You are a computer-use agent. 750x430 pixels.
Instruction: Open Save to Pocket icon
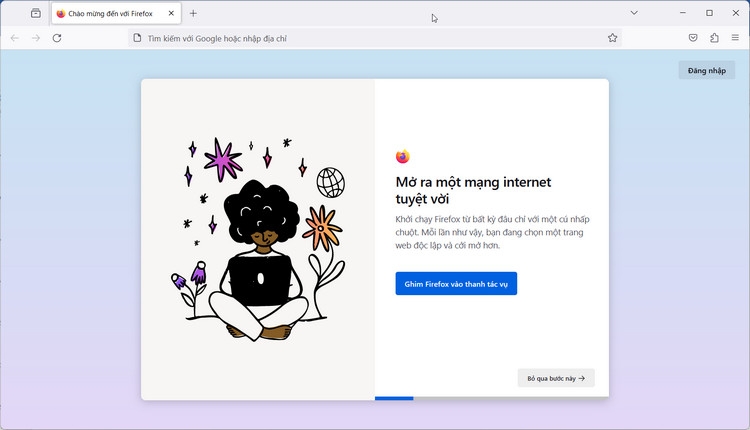tap(693, 38)
